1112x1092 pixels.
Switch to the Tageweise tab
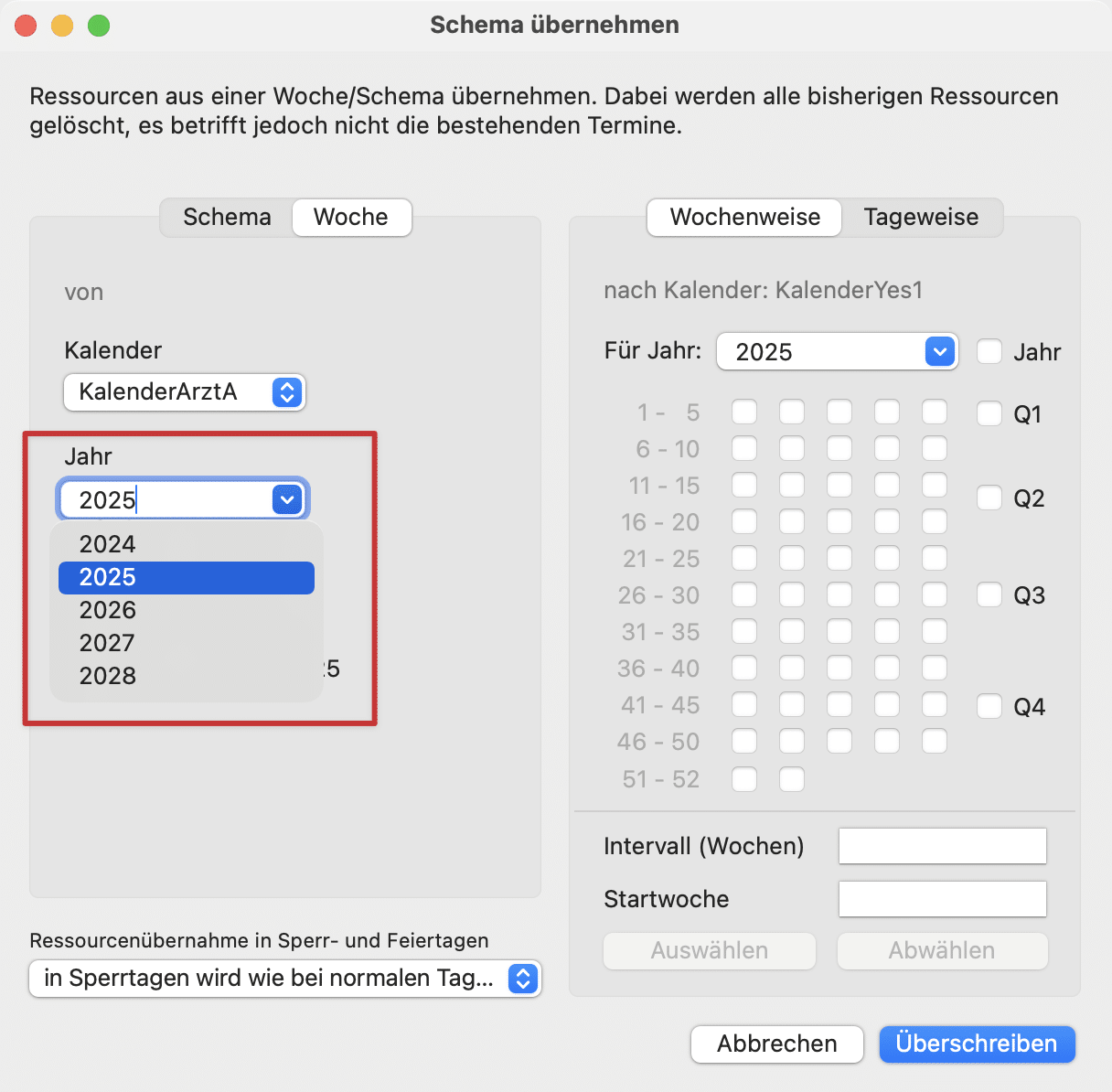(x=921, y=217)
